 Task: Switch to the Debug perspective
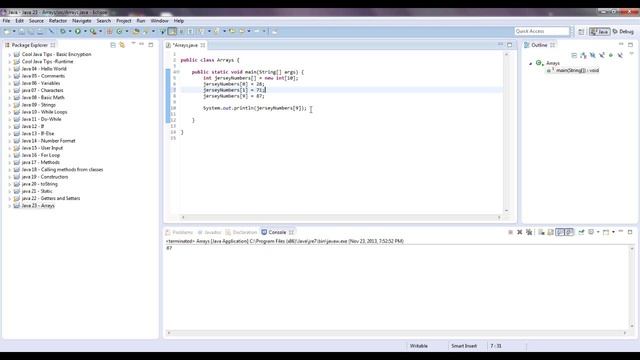pos(623,31)
